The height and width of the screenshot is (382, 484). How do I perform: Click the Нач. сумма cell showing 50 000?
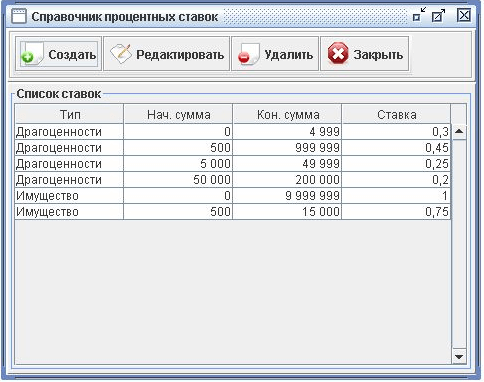point(178,180)
